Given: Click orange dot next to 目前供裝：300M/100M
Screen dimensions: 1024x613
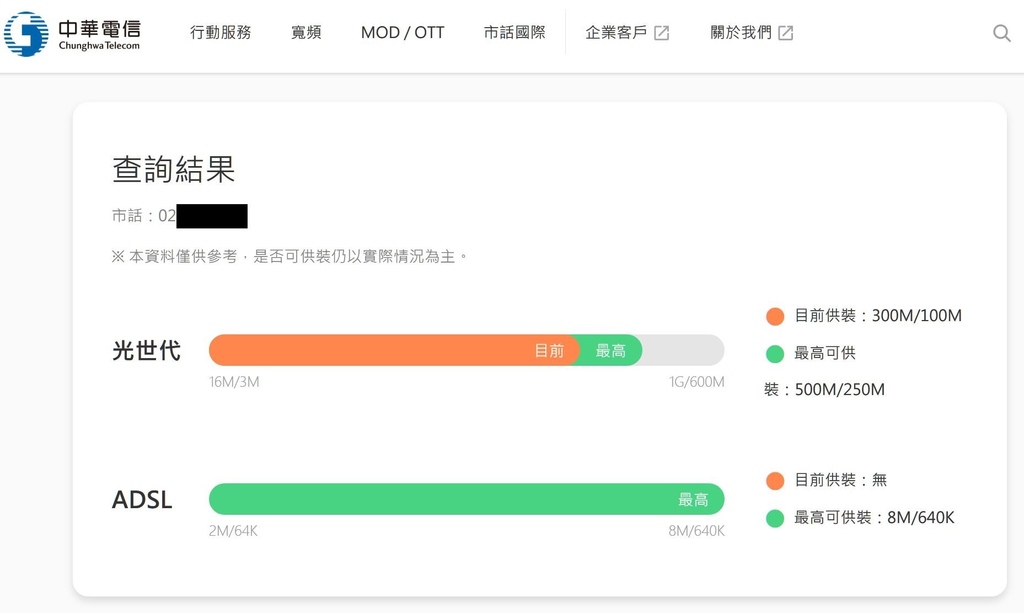Looking at the screenshot, I should [775, 316].
